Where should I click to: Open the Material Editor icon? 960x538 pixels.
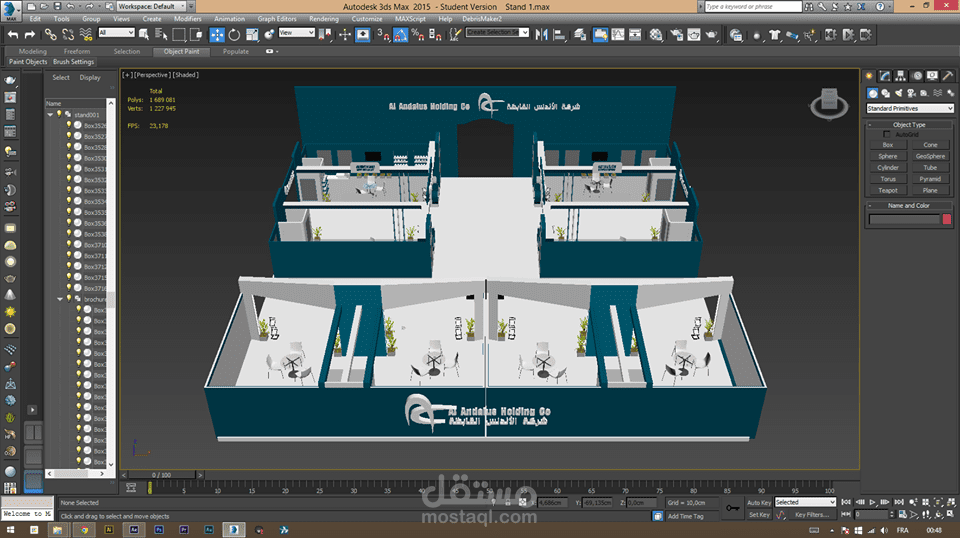point(656,35)
